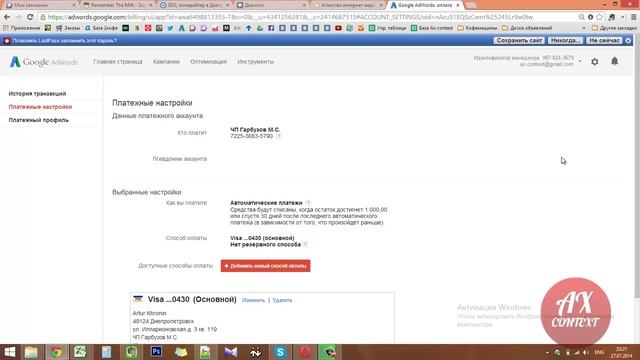
Task: Open the Visual Studio taskbar icon
Action: (x=230, y=352)
